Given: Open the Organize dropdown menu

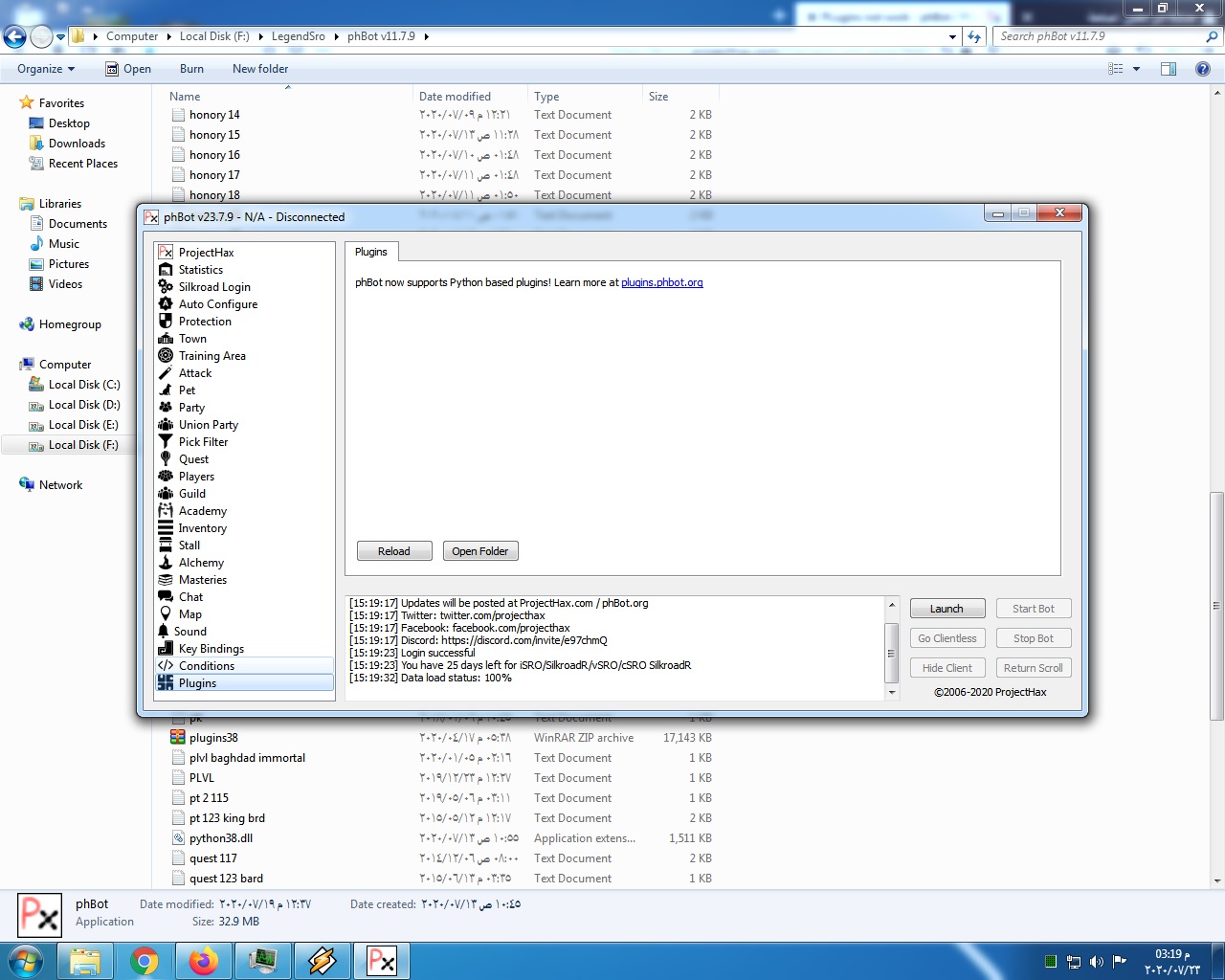Looking at the screenshot, I should pos(44,68).
